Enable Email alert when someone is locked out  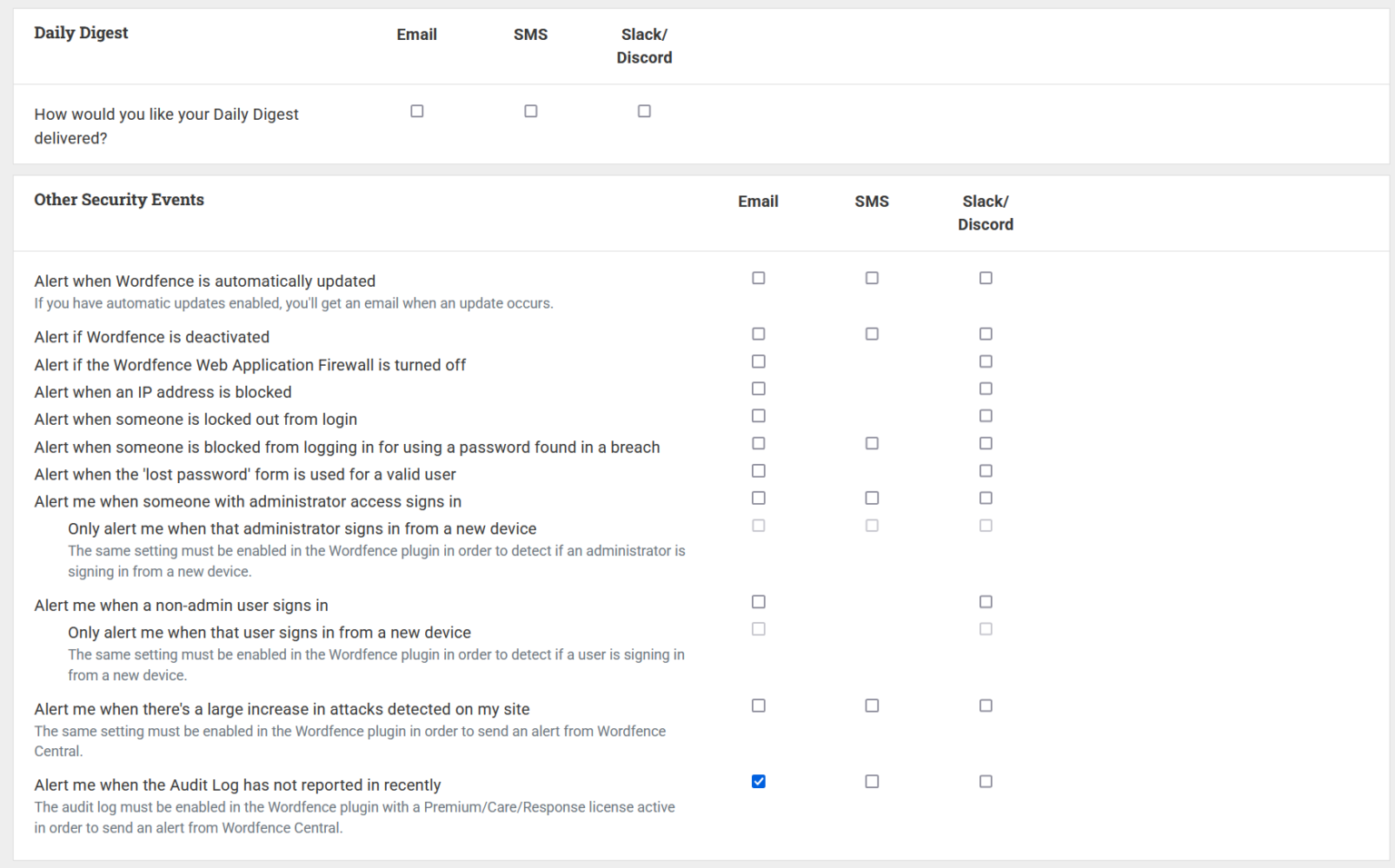758,416
